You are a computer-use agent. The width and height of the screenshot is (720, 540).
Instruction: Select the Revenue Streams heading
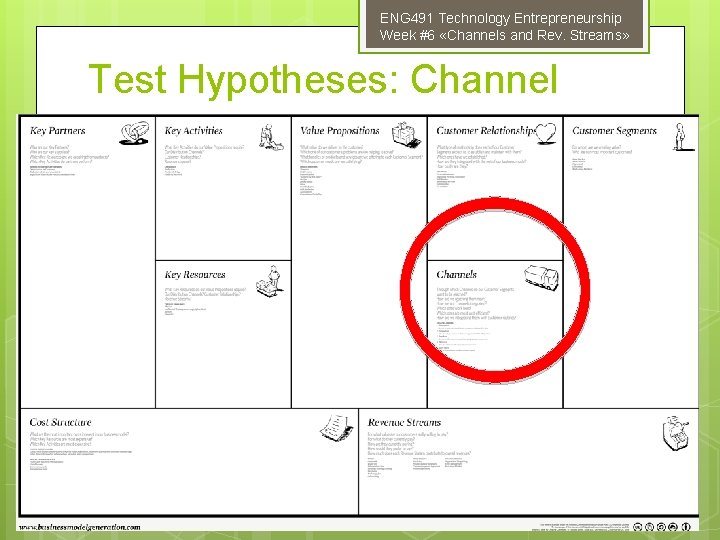pos(404,422)
